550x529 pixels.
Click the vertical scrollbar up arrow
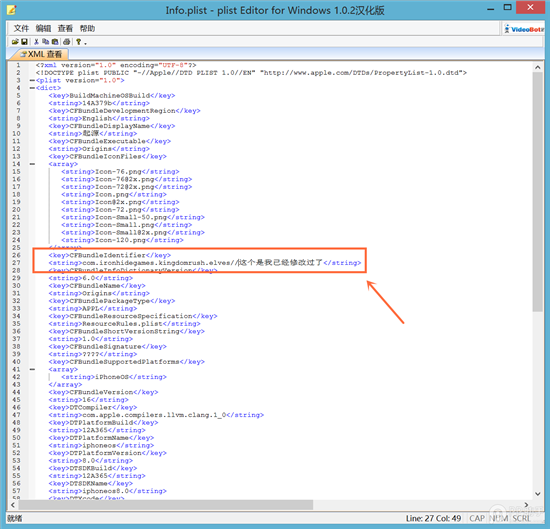pyautogui.click(x=537, y=67)
